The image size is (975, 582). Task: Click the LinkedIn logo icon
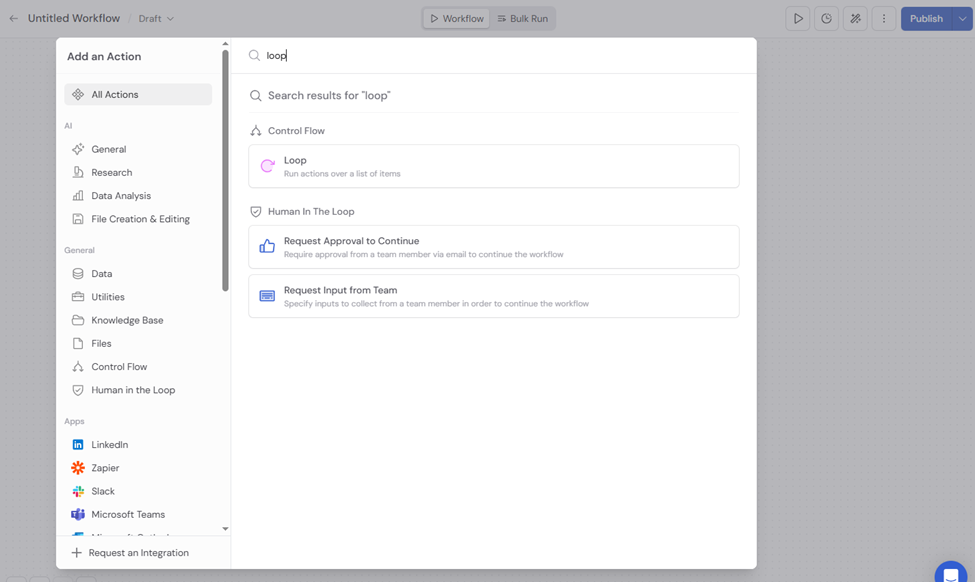coord(78,445)
